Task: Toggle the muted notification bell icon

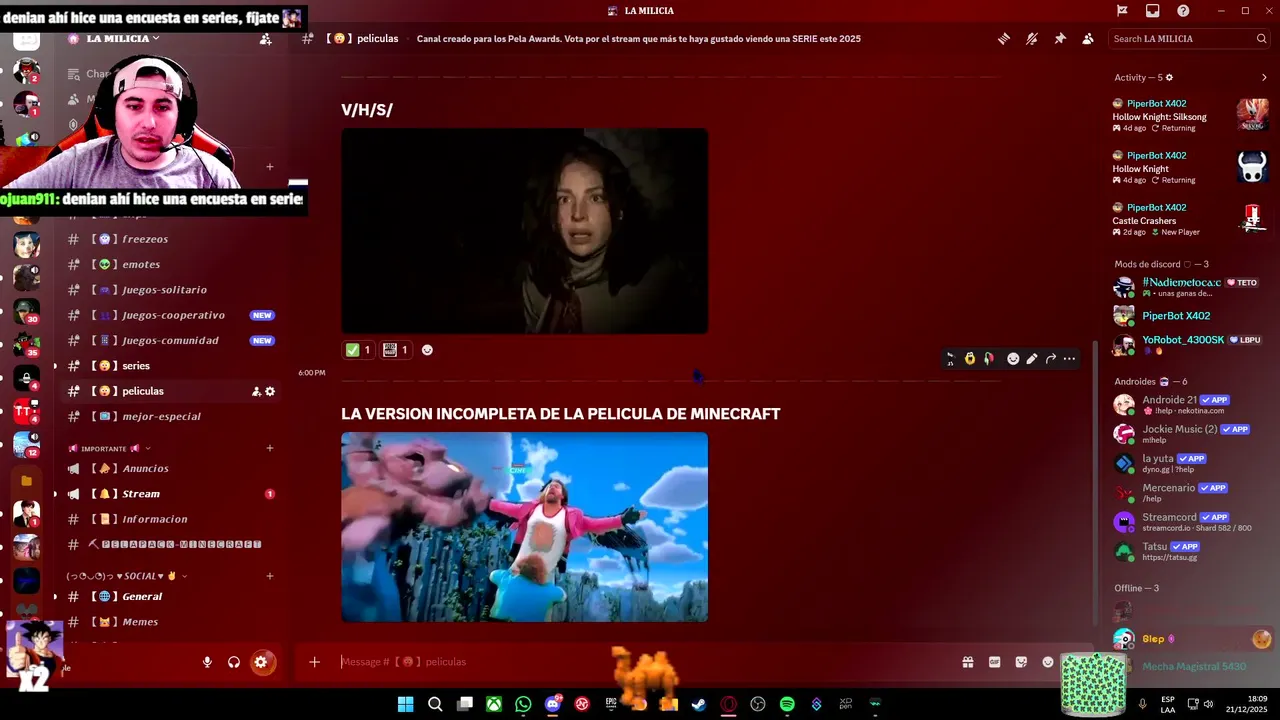Action: (1031, 39)
